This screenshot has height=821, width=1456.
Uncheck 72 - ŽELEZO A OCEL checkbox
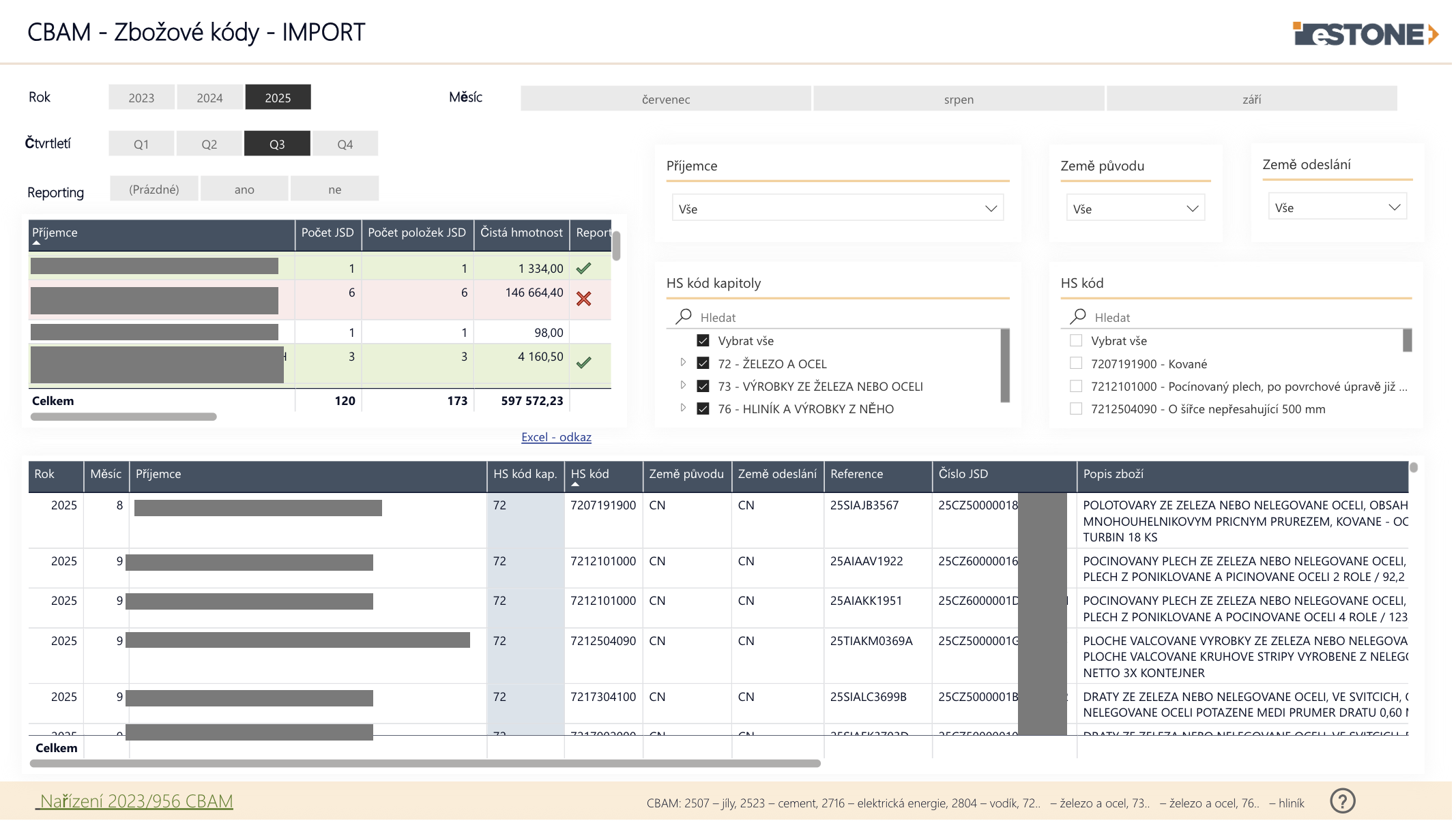[x=703, y=363]
